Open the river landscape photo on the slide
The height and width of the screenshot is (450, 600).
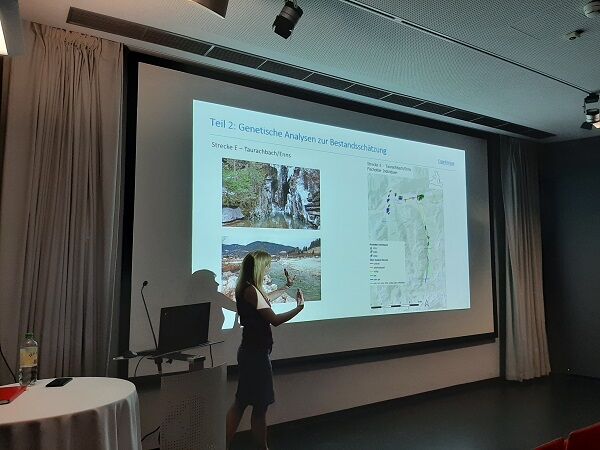pyautogui.click(x=271, y=267)
